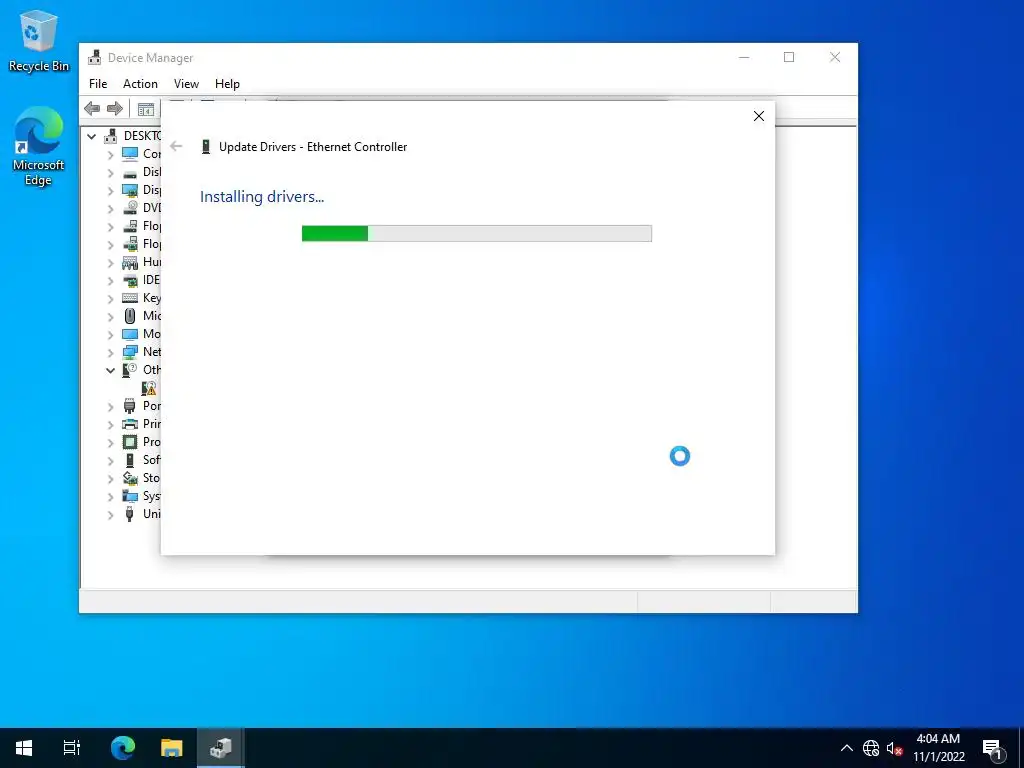The height and width of the screenshot is (768, 1024).
Task: Click the back arrow in Update Drivers dialog
Action: [176, 146]
